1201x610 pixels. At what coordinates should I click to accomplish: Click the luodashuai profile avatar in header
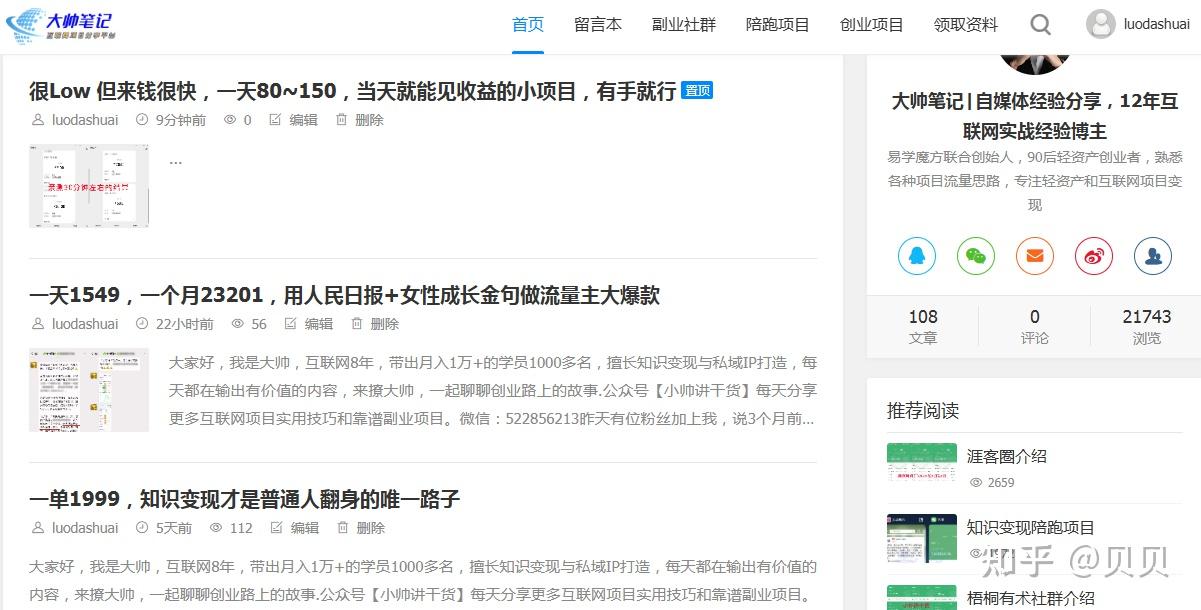(1101, 25)
